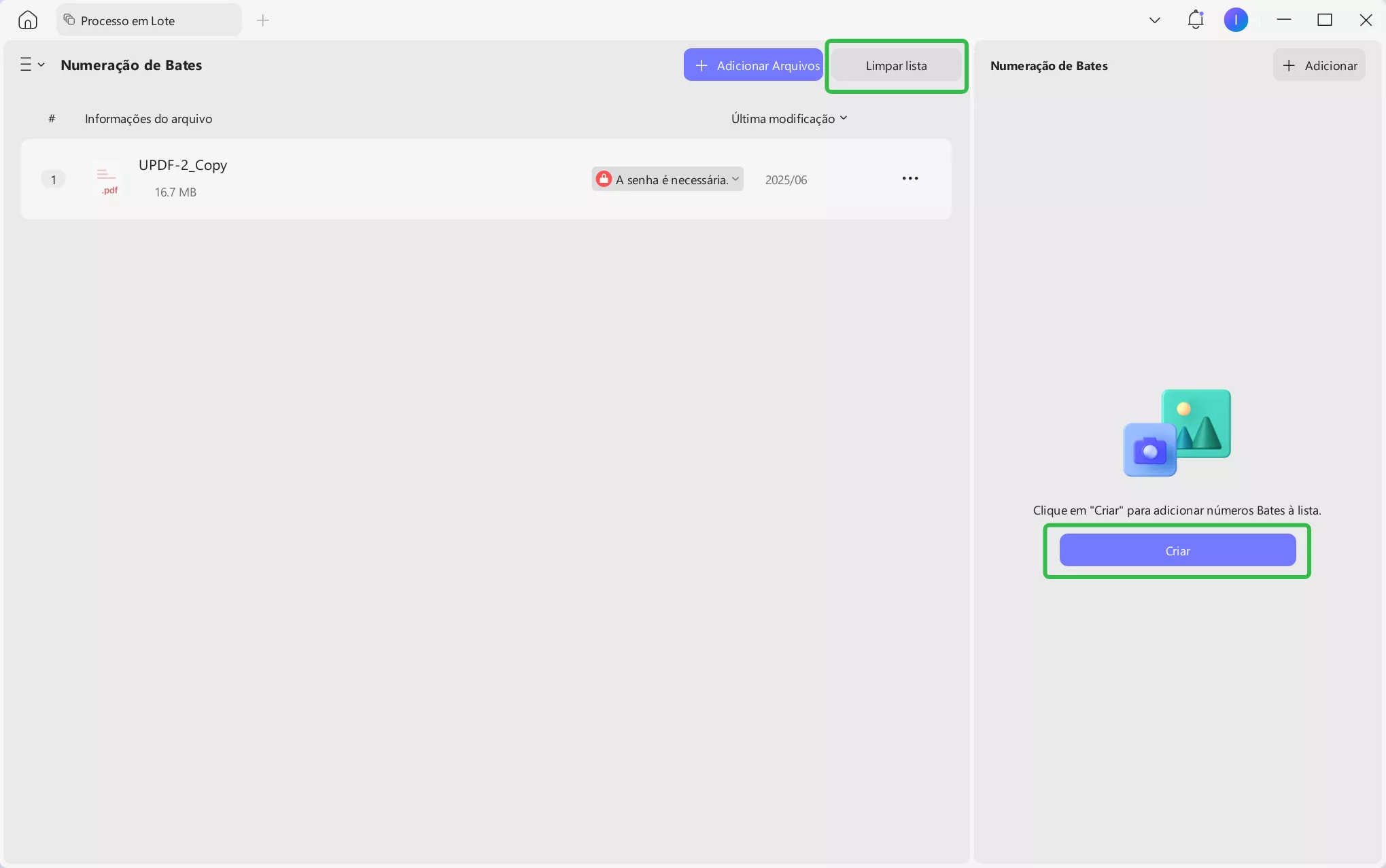Image resolution: width=1386 pixels, height=868 pixels.
Task: Open the three-dot menu for UPDF-2_Copy
Action: [909, 179]
